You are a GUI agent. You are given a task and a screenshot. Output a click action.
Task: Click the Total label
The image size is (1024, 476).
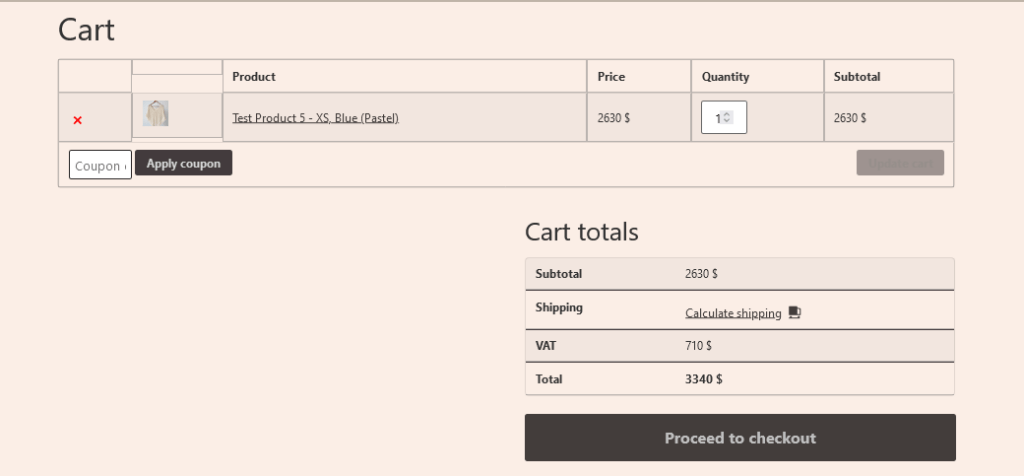click(549, 379)
